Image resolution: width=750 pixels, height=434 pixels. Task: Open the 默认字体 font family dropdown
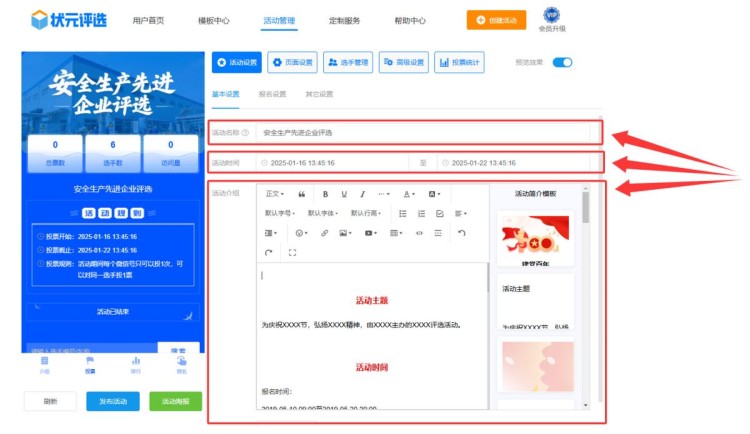point(323,213)
